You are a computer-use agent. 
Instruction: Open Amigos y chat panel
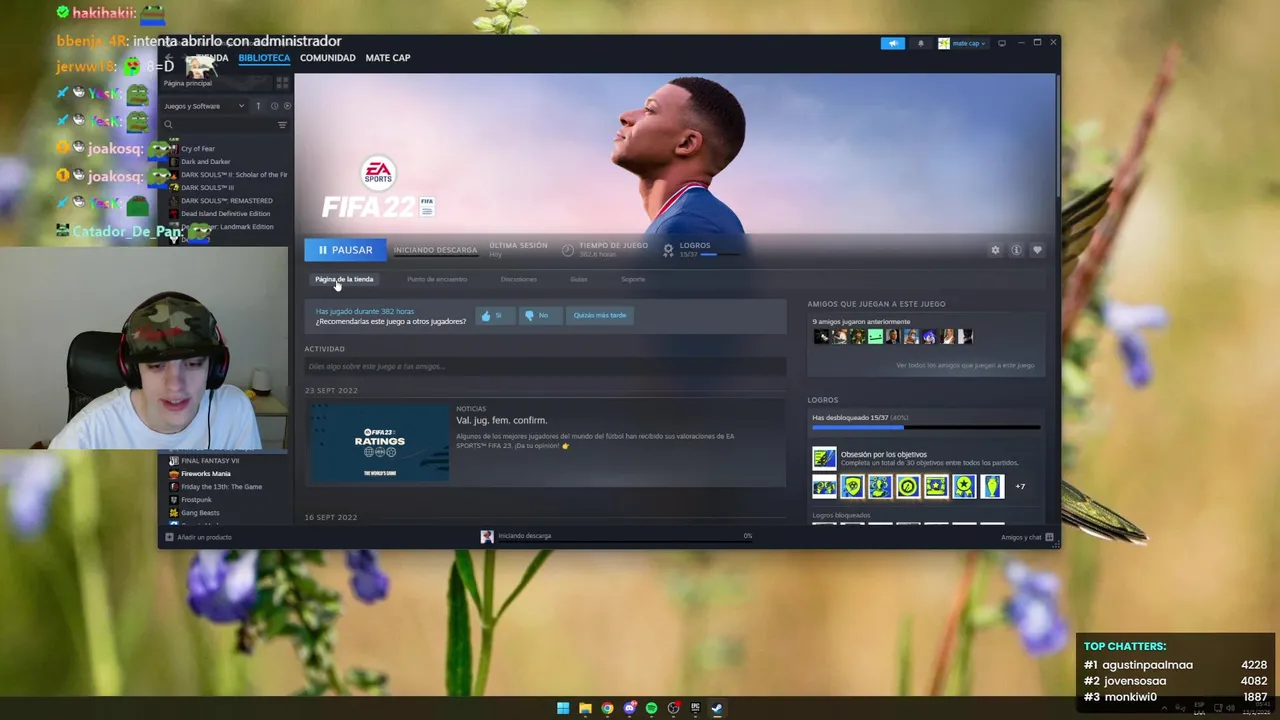click(1027, 537)
